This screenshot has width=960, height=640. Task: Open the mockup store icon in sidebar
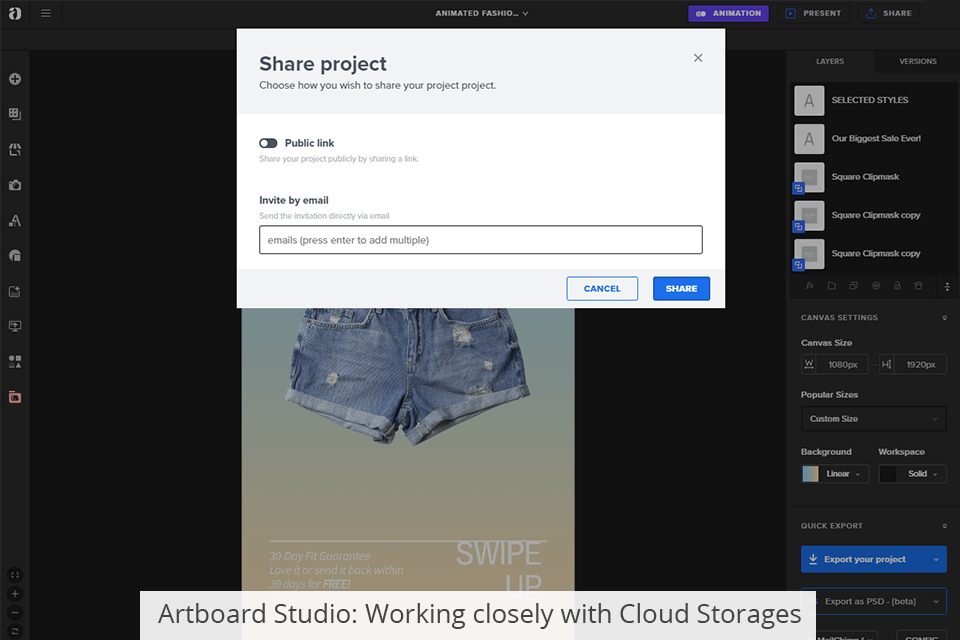15,149
